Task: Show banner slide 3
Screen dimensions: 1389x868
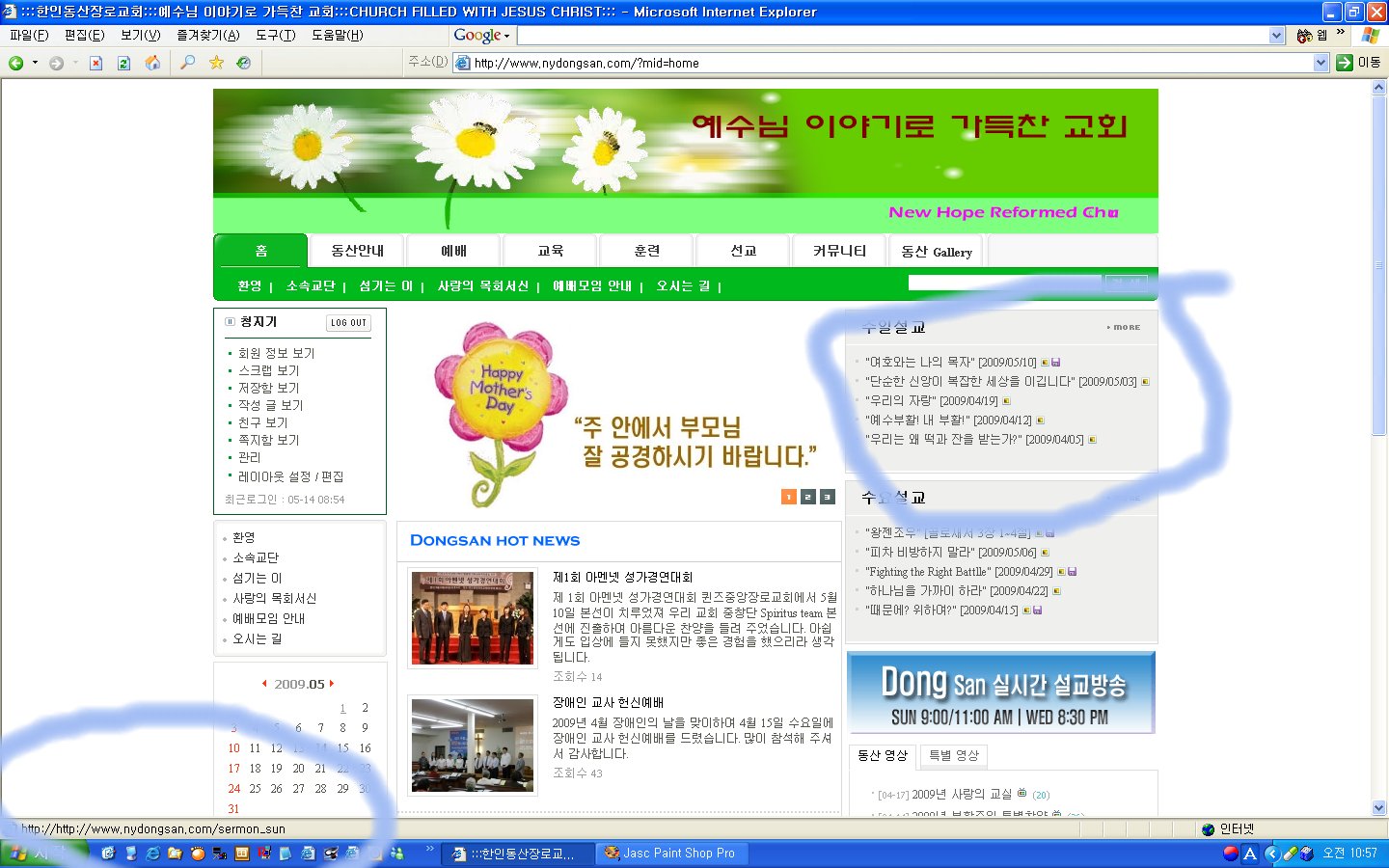Action: (828, 497)
